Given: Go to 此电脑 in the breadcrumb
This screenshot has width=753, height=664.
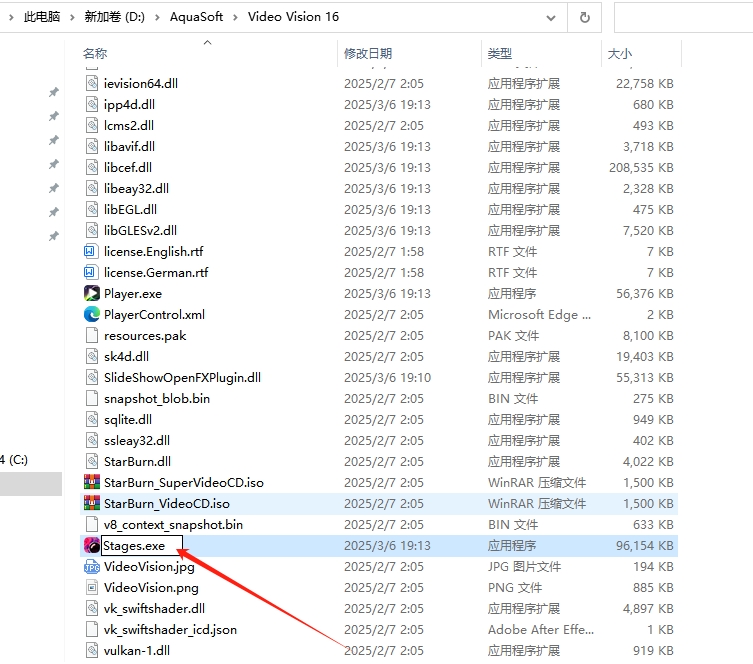Looking at the screenshot, I should click(42, 17).
